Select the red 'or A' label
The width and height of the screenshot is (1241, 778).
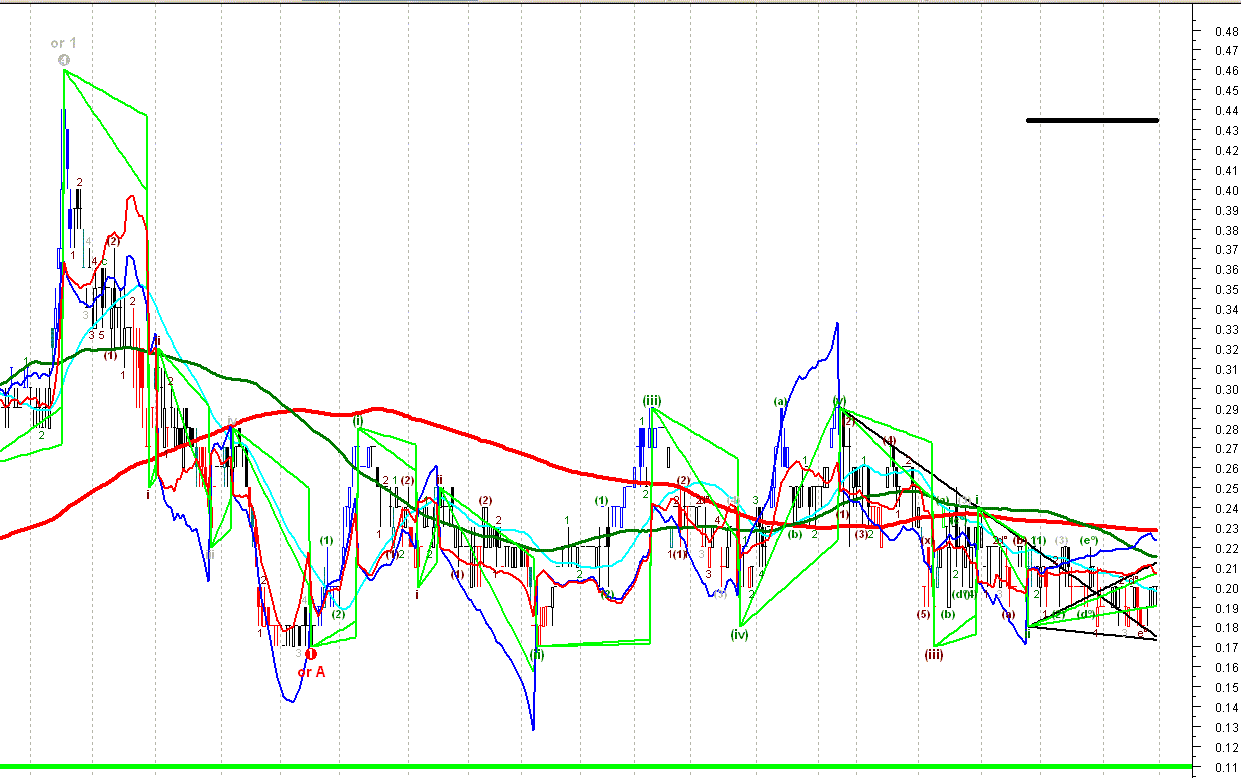coord(312,672)
